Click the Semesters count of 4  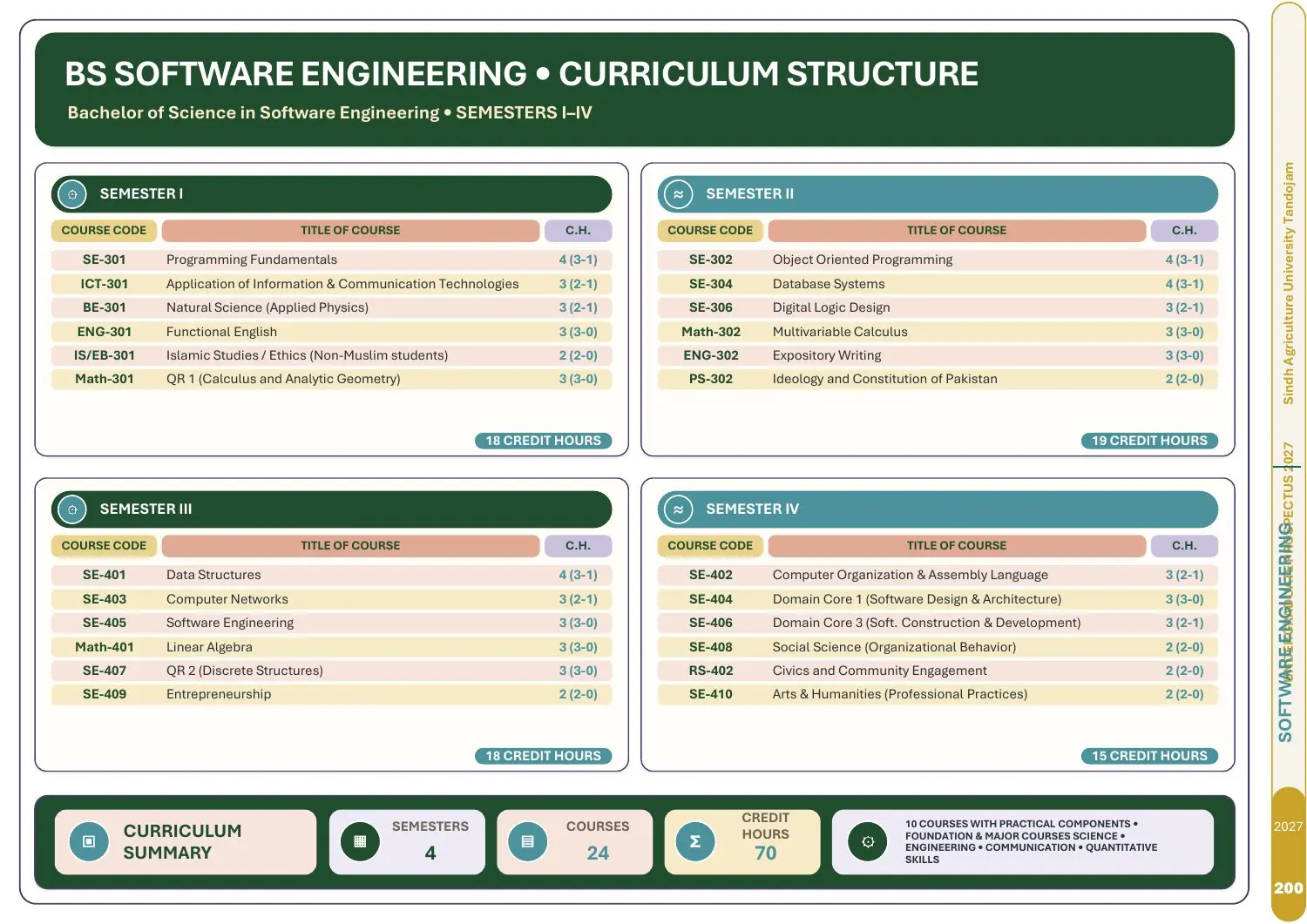430,853
